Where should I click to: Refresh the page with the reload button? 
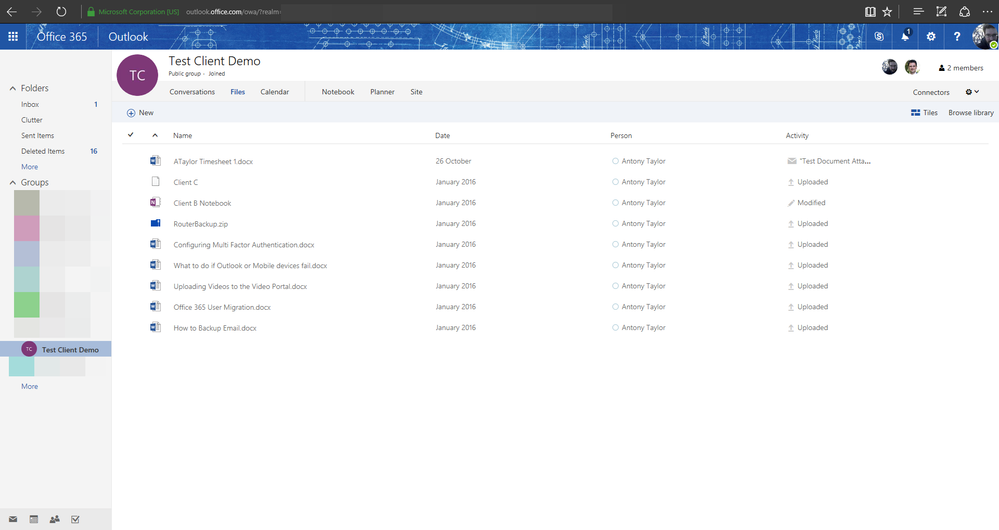tap(61, 11)
